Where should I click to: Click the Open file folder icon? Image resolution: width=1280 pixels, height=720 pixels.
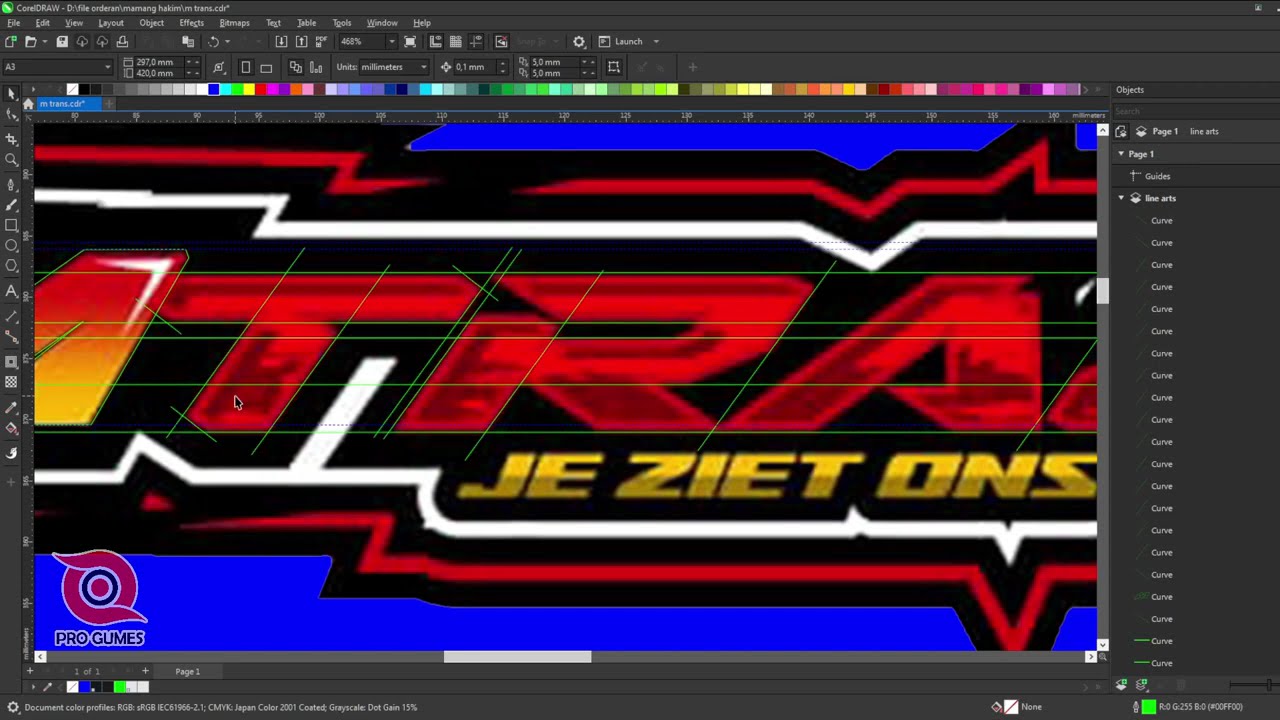[x=30, y=41]
